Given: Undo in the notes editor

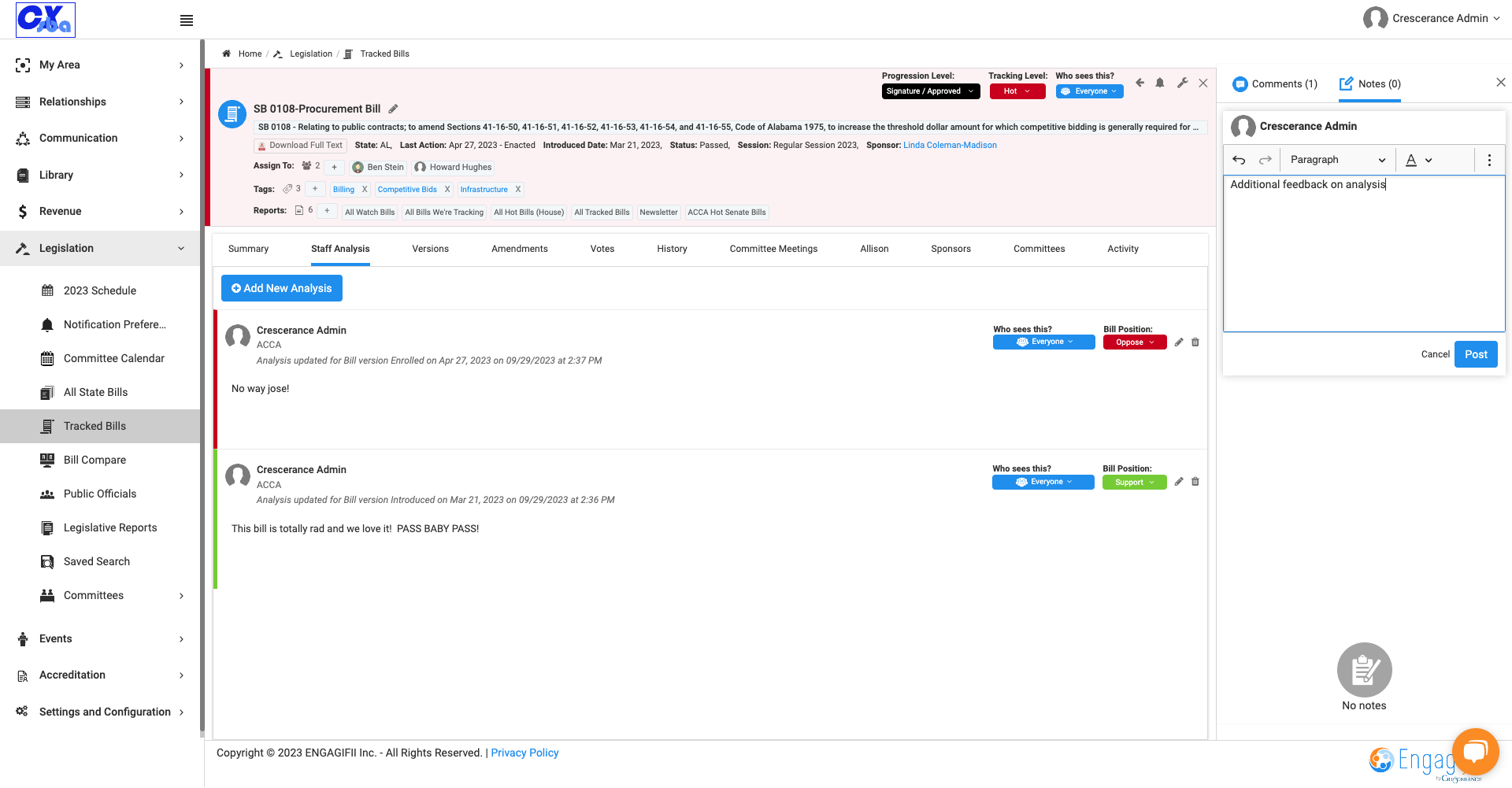Looking at the screenshot, I should tap(1239, 160).
